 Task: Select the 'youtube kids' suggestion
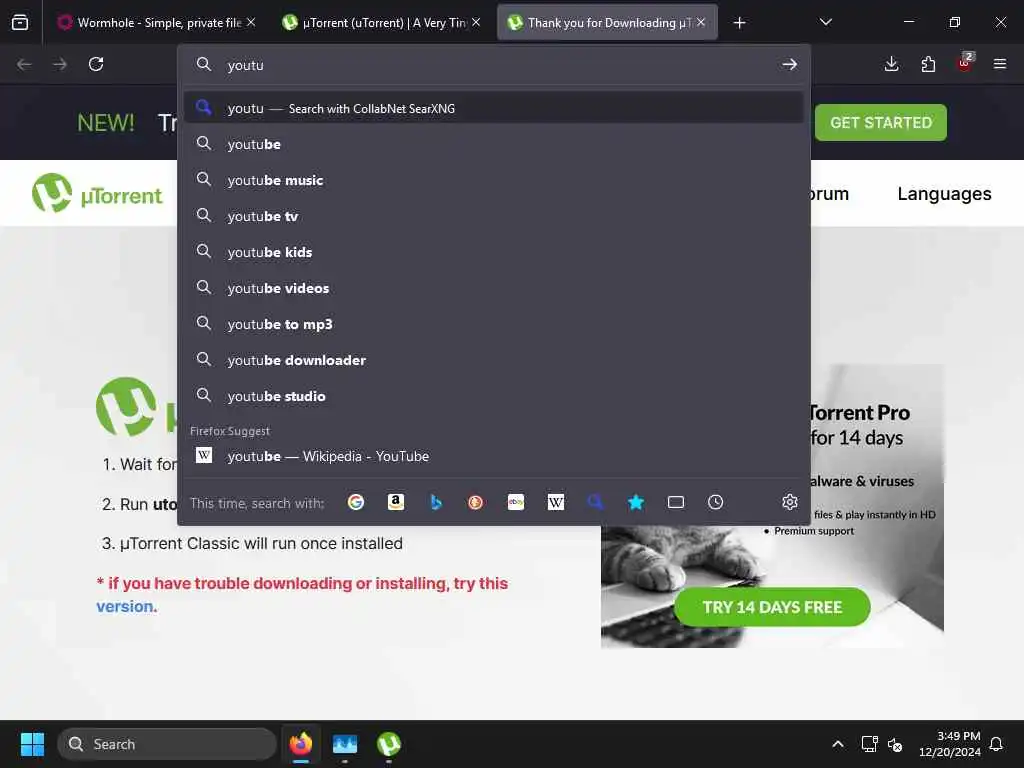point(494,252)
